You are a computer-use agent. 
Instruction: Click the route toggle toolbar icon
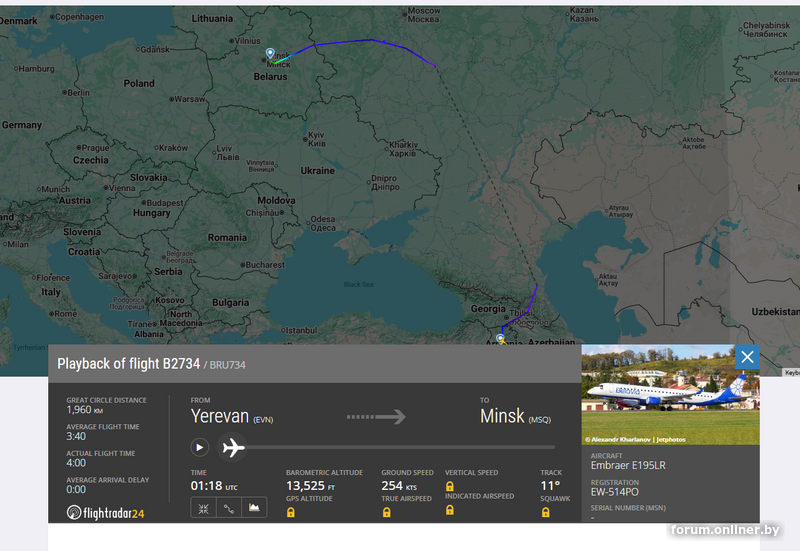229,508
